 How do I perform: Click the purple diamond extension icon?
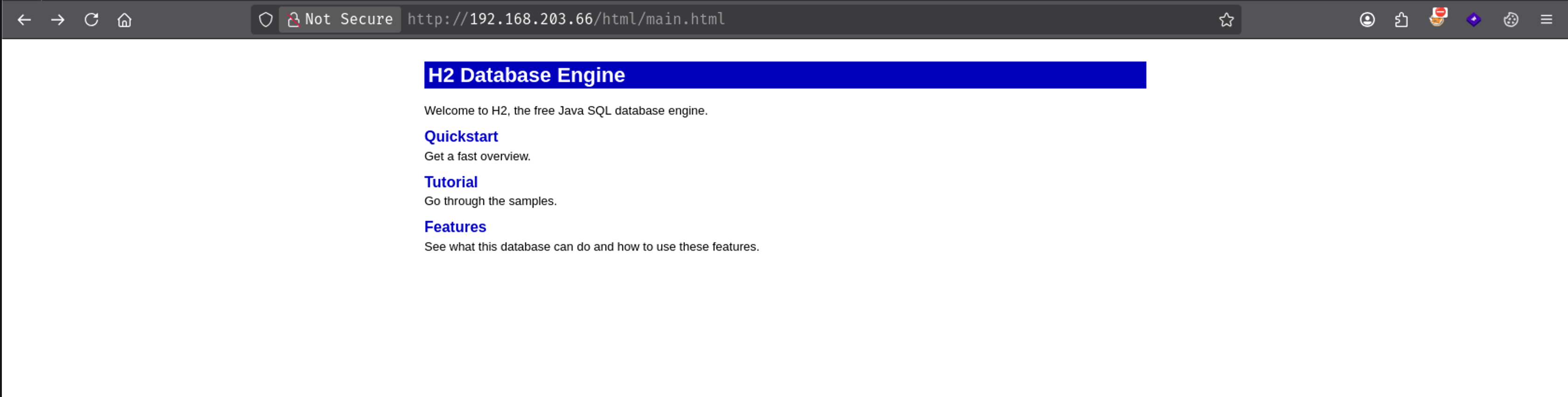[1474, 20]
